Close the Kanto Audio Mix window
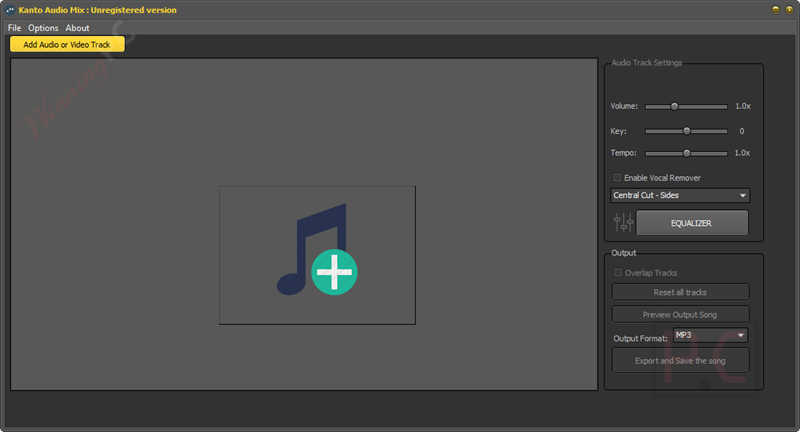 click(x=790, y=10)
